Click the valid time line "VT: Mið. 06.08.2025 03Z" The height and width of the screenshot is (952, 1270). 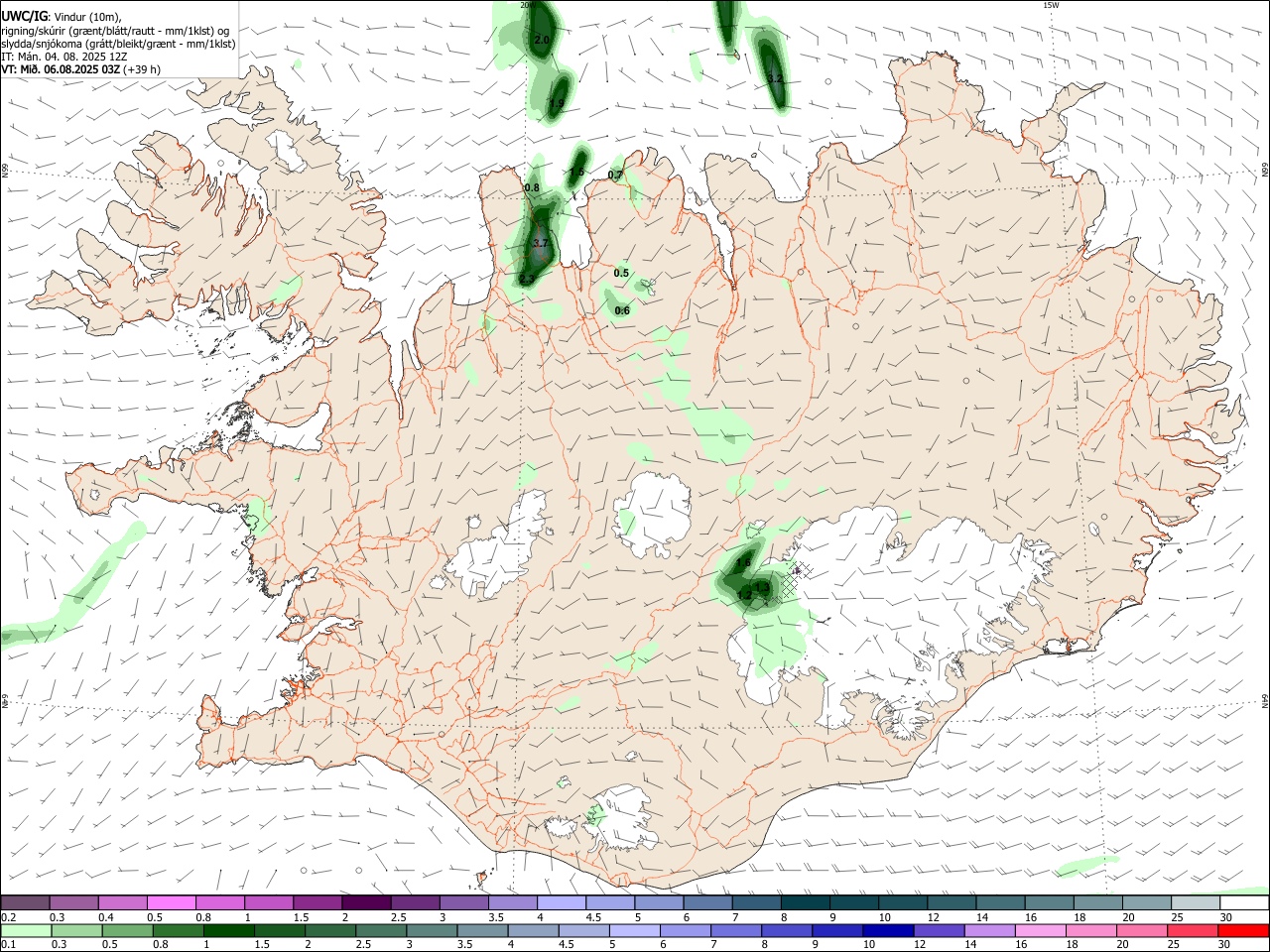coord(61,69)
